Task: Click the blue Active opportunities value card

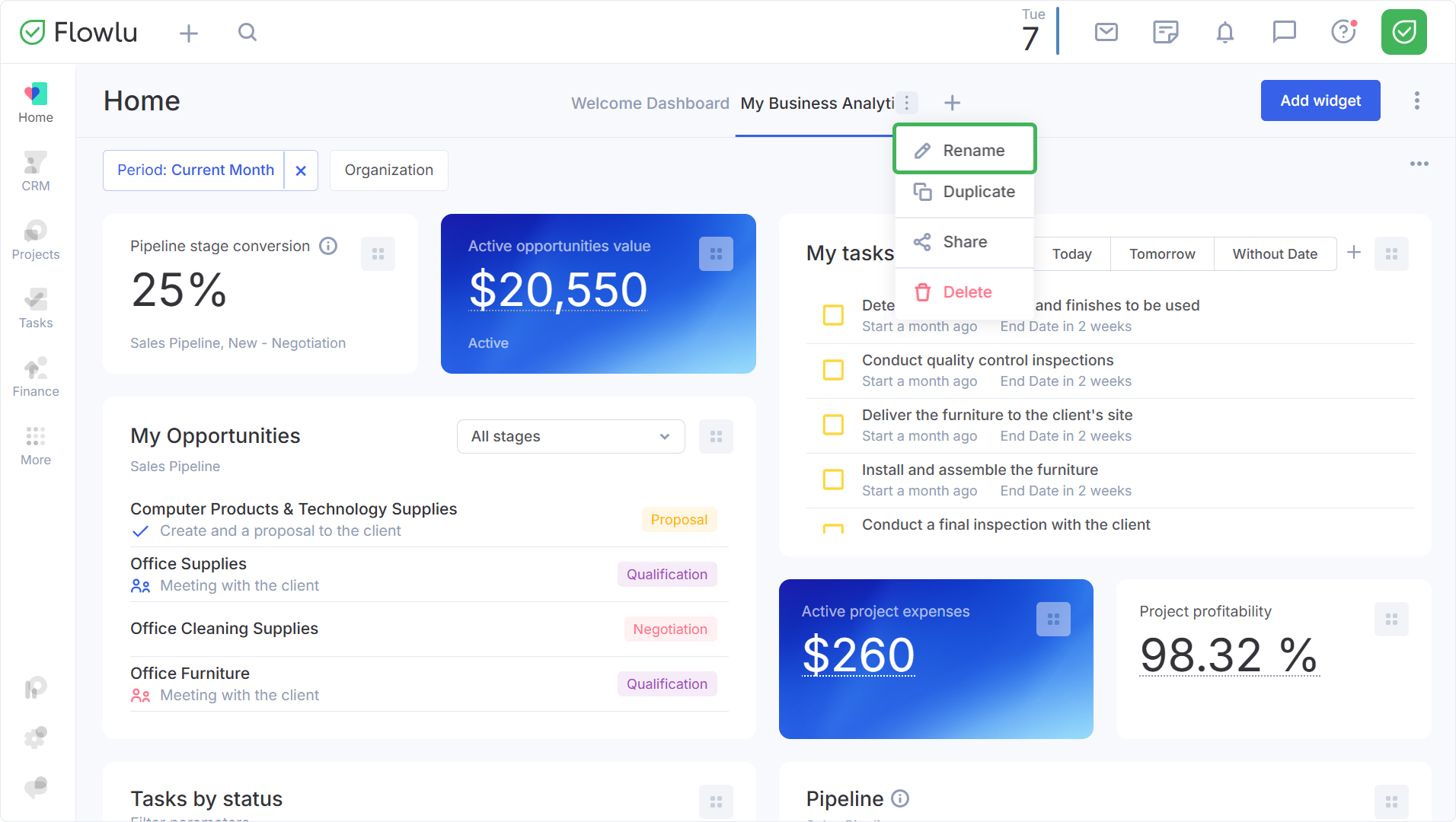Action: coord(598,294)
